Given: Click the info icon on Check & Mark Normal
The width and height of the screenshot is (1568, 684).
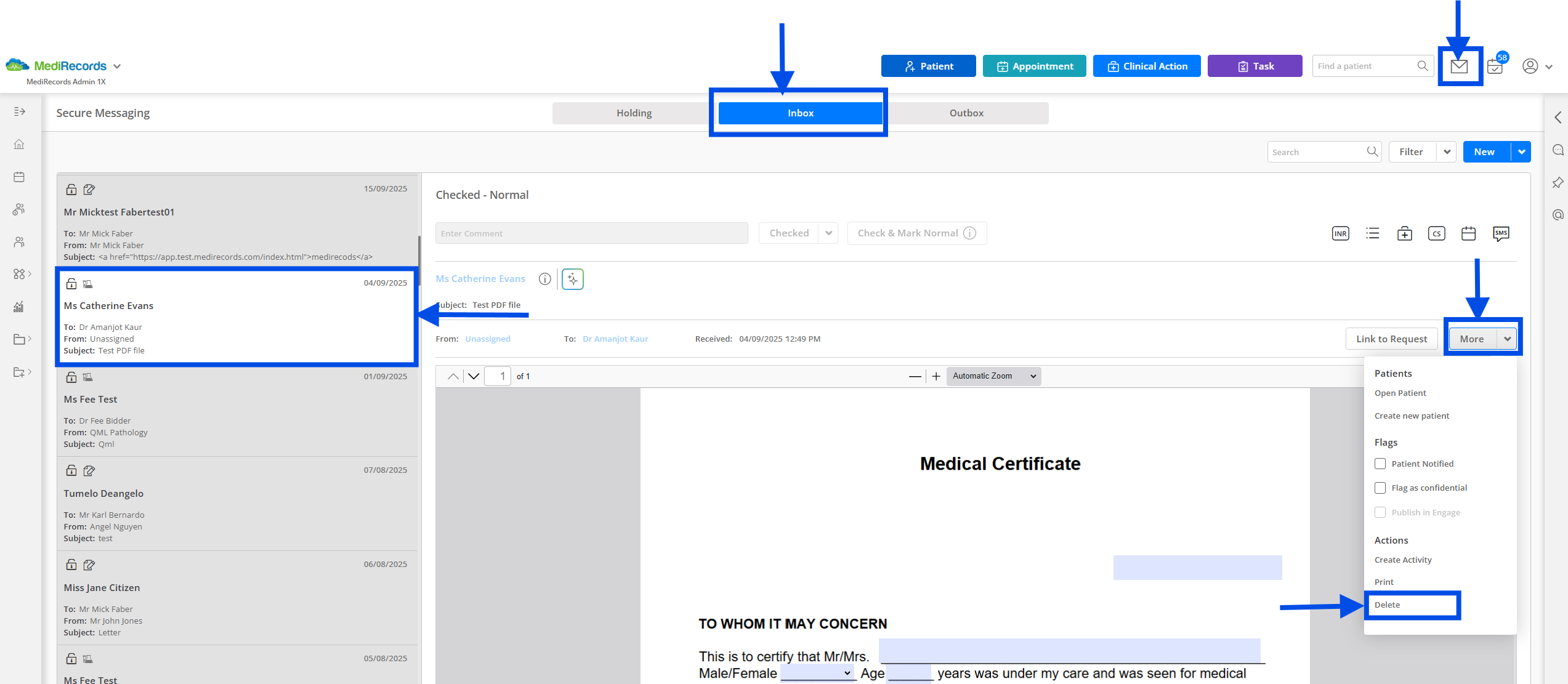Looking at the screenshot, I should coord(969,233).
